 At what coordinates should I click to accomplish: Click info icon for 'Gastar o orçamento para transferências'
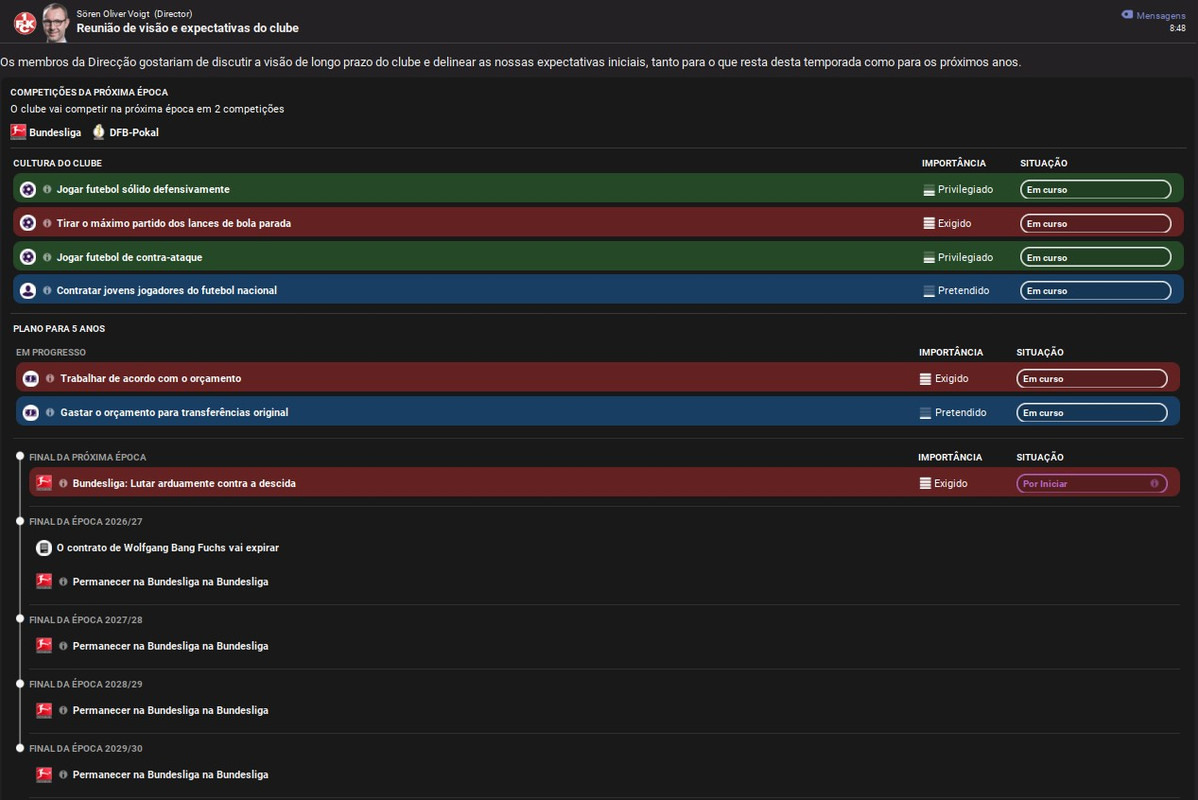[50, 412]
